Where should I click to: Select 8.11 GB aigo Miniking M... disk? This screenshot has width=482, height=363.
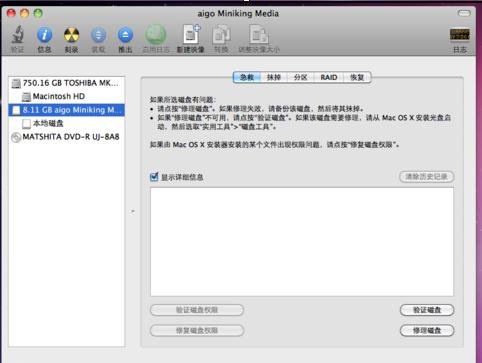tap(67, 110)
